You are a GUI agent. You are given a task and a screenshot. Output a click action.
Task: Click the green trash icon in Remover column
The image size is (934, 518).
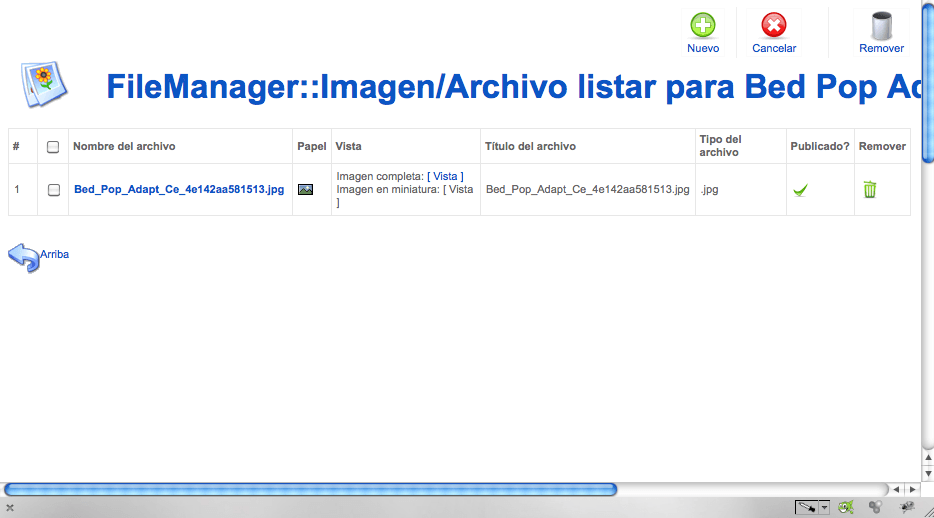click(870, 189)
